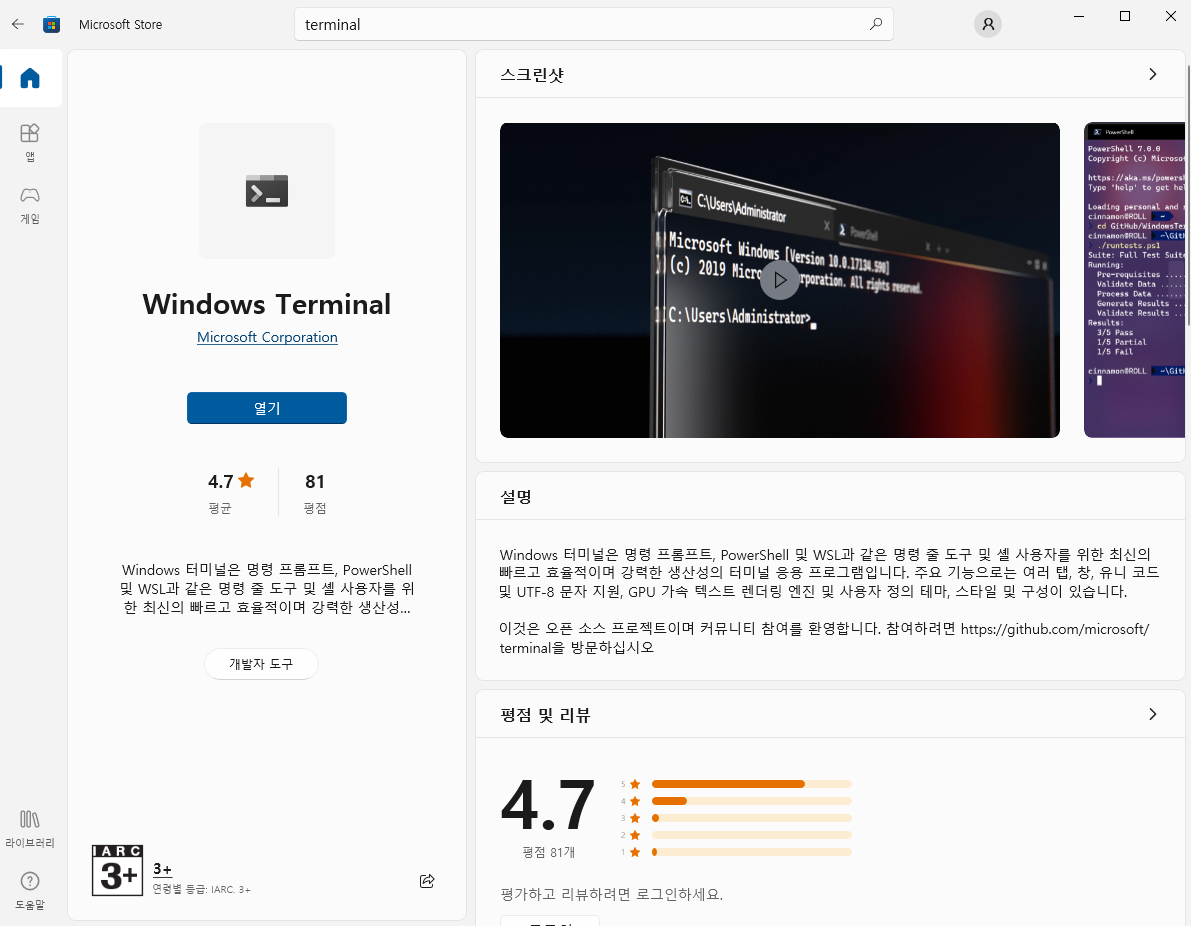Play the Windows Terminal promo video
1191x926 pixels.
tap(780, 280)
